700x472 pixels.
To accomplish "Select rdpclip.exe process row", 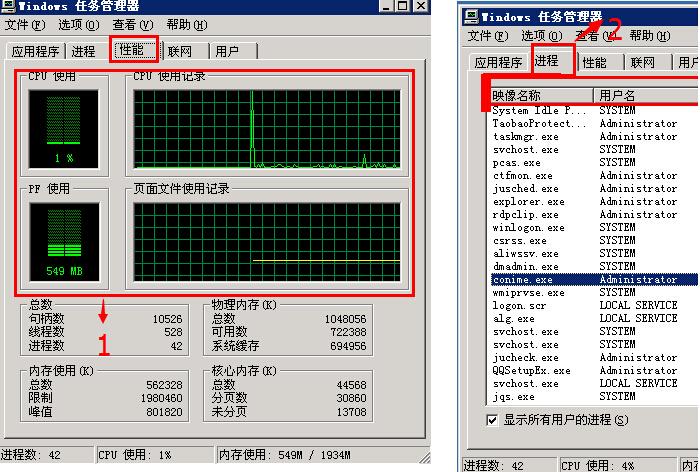I will pos(595,214).
